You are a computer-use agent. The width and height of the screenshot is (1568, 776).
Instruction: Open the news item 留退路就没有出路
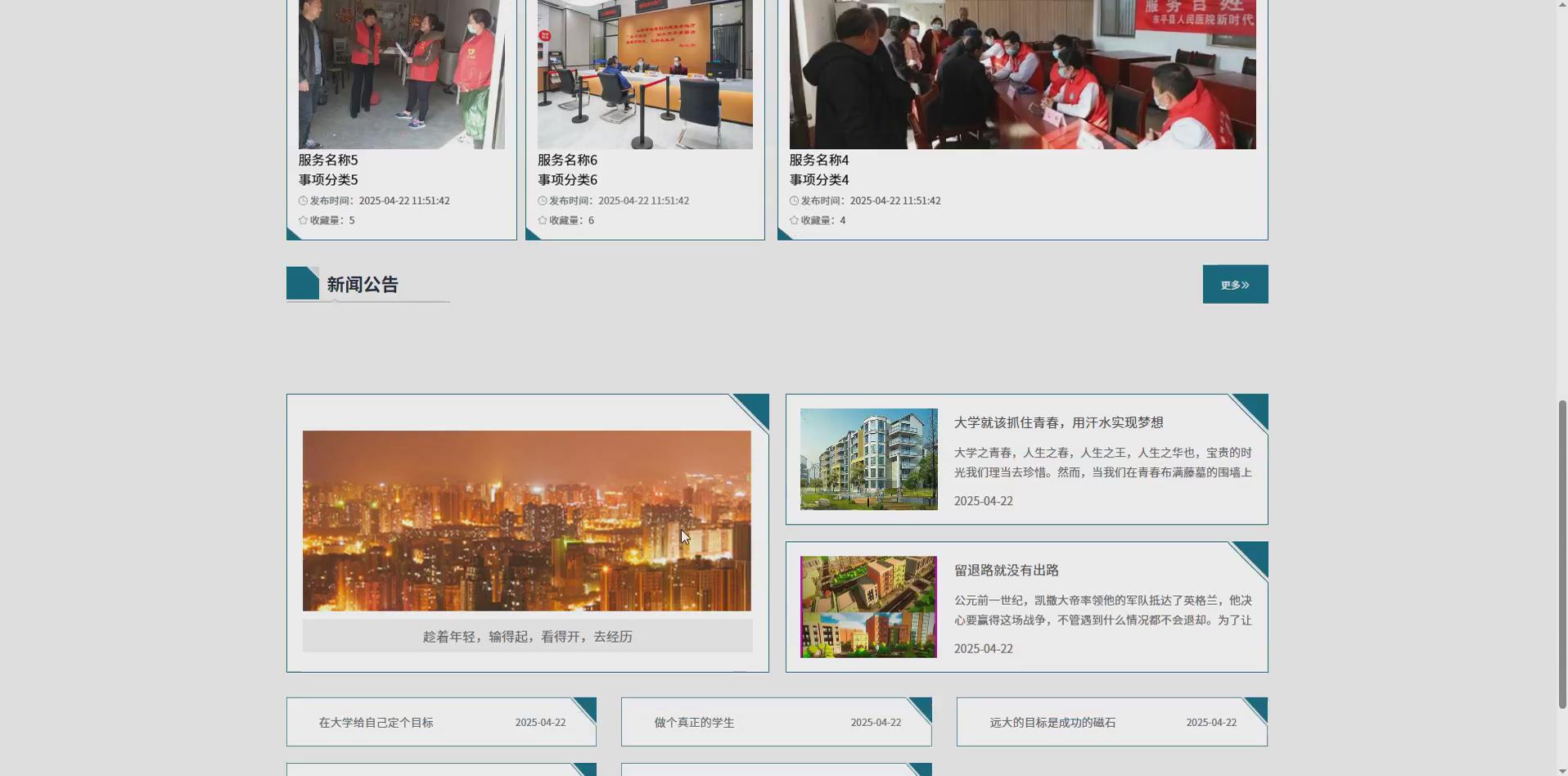point(1007,570)
